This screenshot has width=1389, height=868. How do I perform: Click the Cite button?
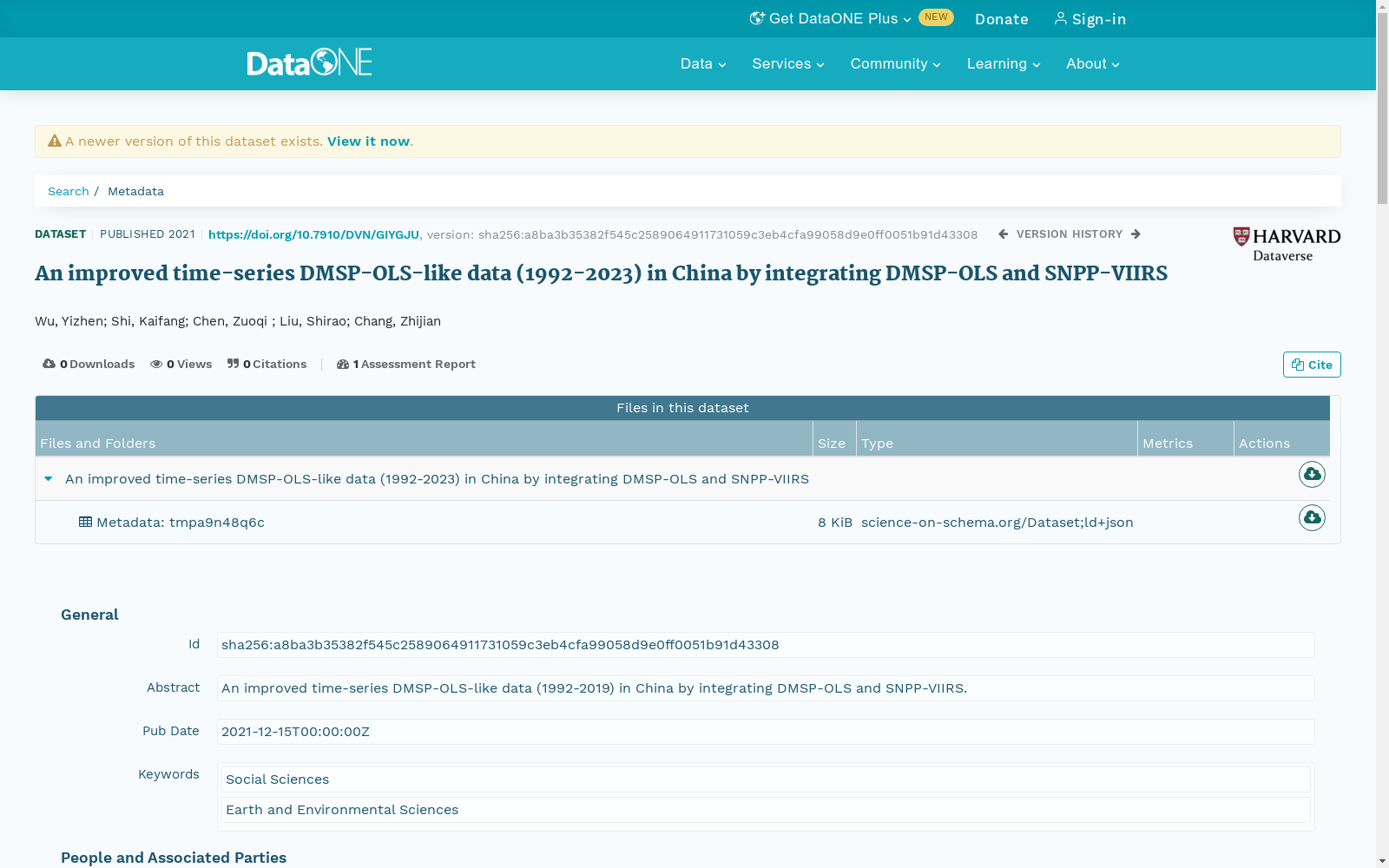click(x=1312, y=365)
